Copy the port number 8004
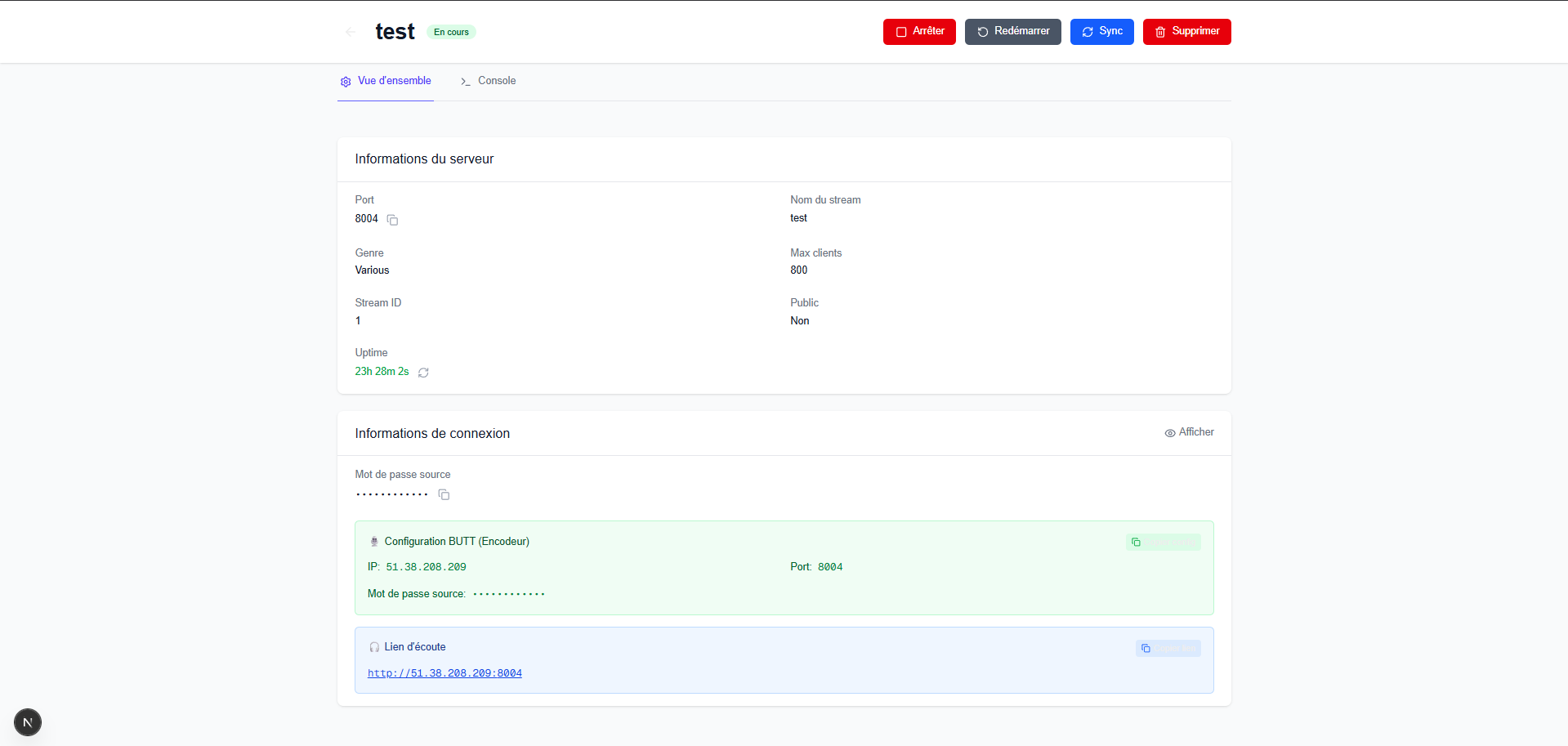1568x746 pixels. pos(392,220)
